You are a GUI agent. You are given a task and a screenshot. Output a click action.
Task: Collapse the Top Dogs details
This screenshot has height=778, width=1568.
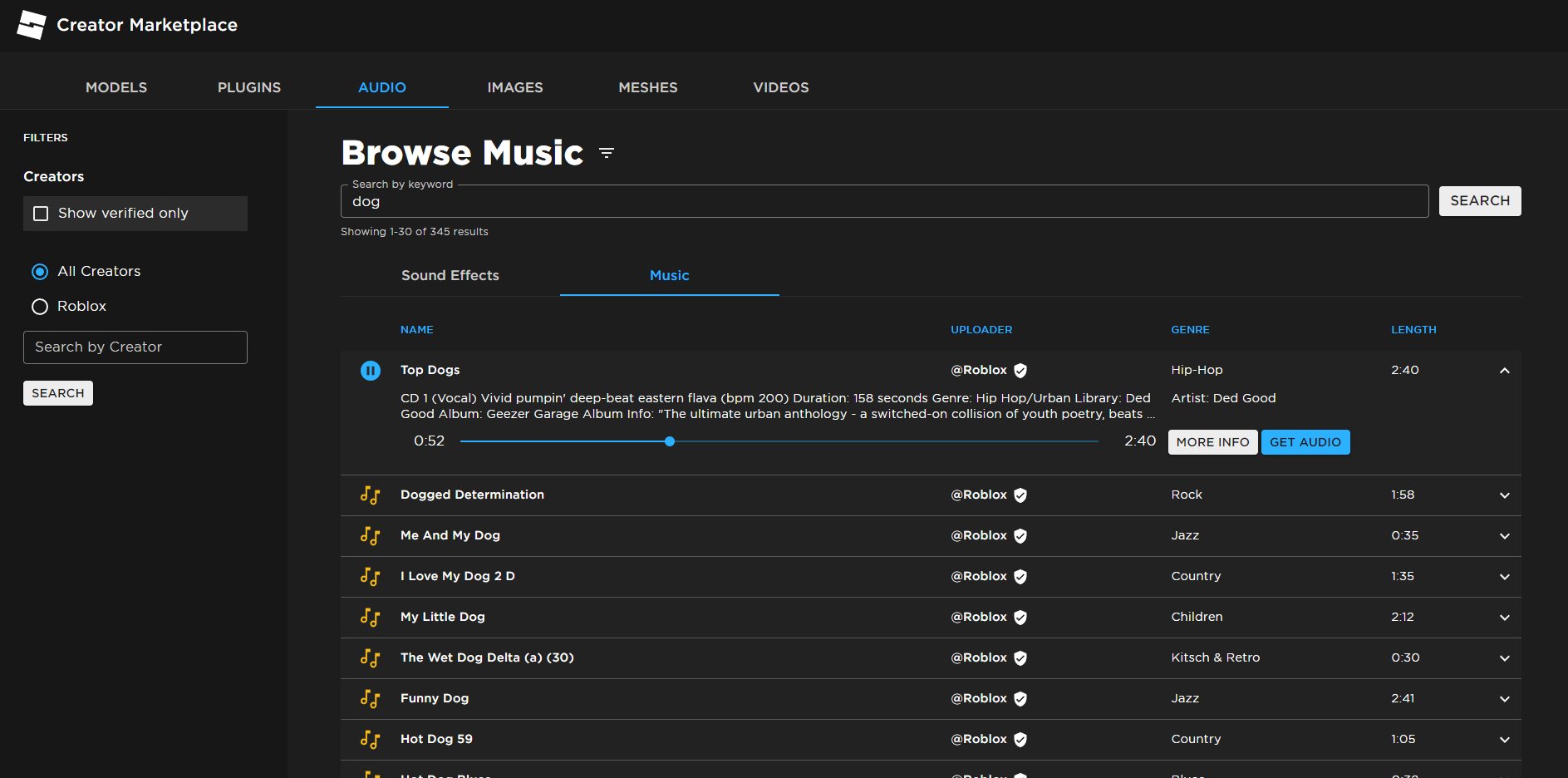point(1504,371)
